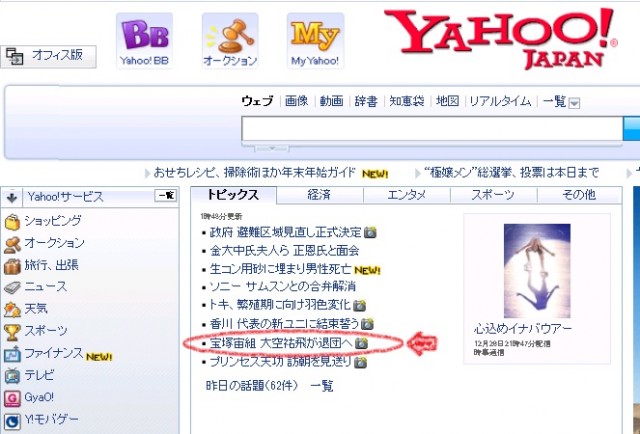The image size is (640, 434).
Task: Select the 地図 search tab
Action: 447,101
